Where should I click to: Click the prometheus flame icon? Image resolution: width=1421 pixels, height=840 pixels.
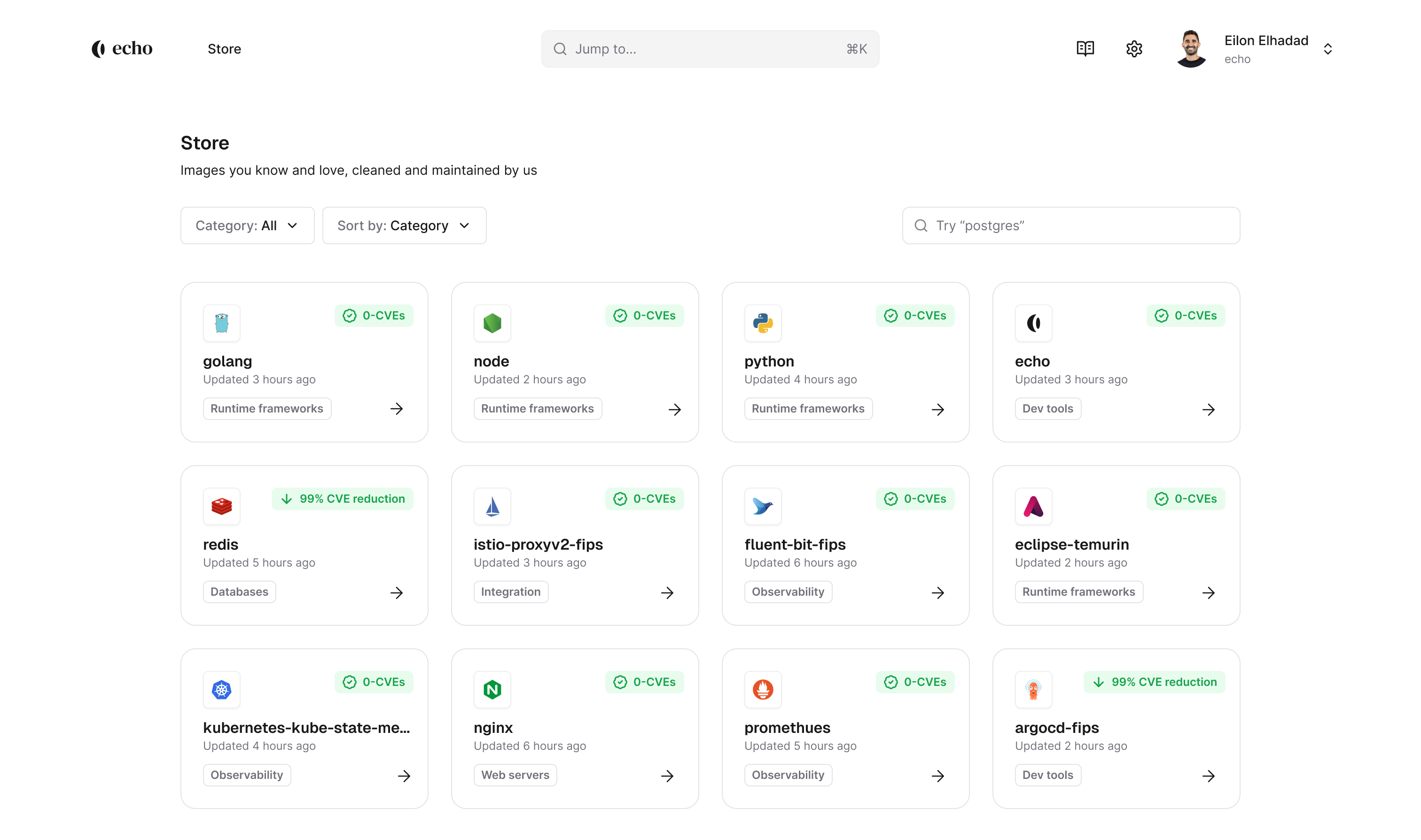coord(763,690)
